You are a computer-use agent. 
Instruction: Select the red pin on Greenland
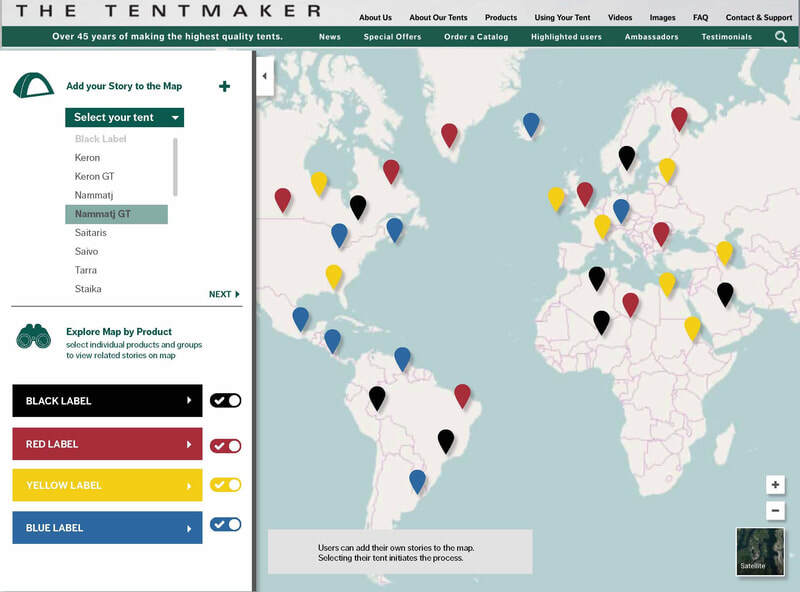[x=449, y=135]
